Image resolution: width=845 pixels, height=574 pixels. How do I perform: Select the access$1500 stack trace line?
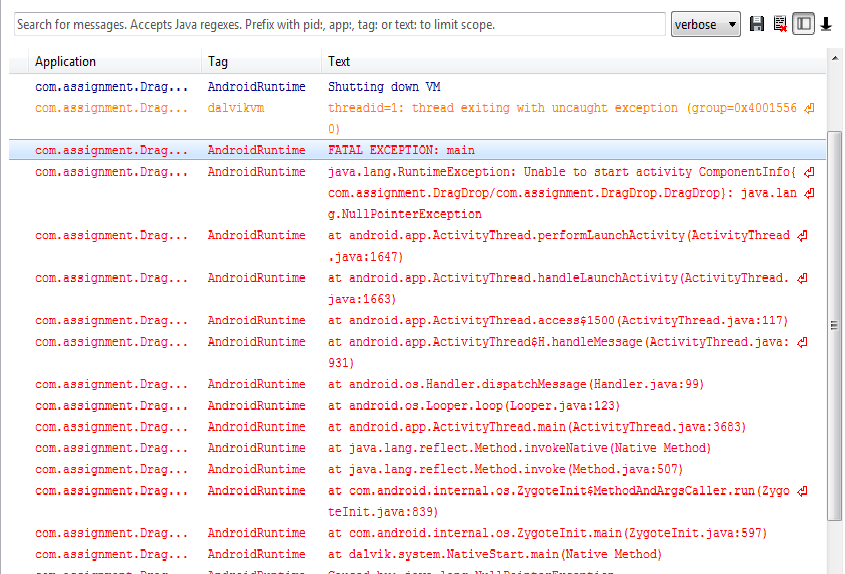point(417,320)
